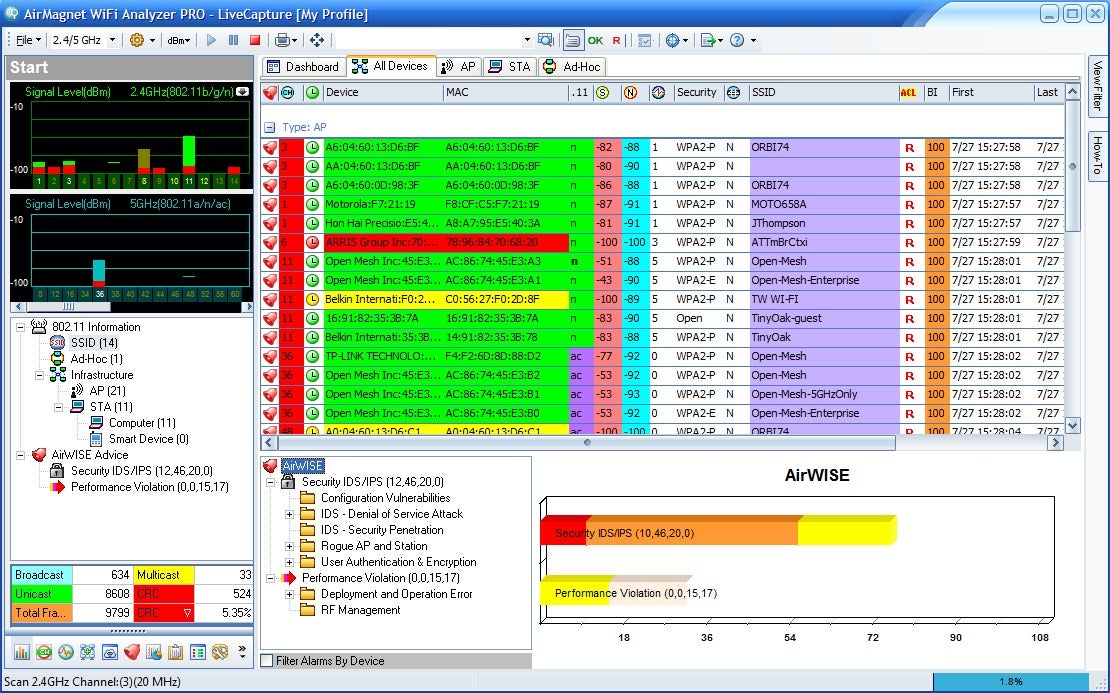Open the list window icon in bottom bar
This screenshot has height=693, width=1110.
[198, 652]
